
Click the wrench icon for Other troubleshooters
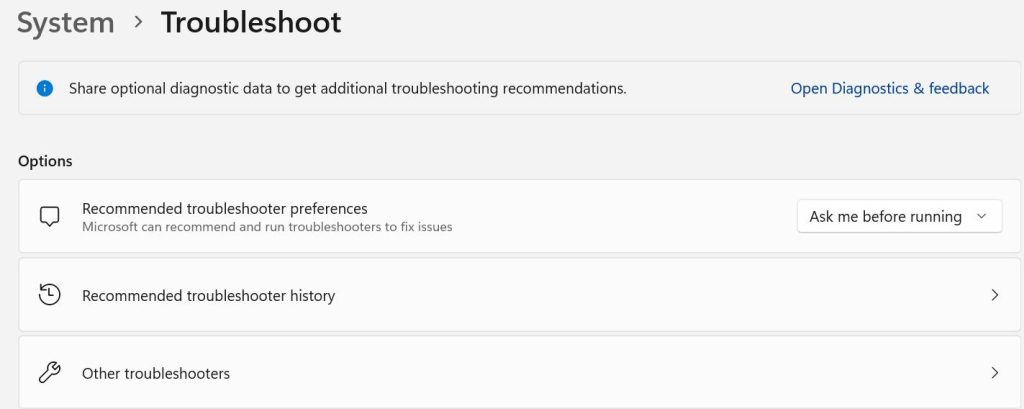click(49, 373)
